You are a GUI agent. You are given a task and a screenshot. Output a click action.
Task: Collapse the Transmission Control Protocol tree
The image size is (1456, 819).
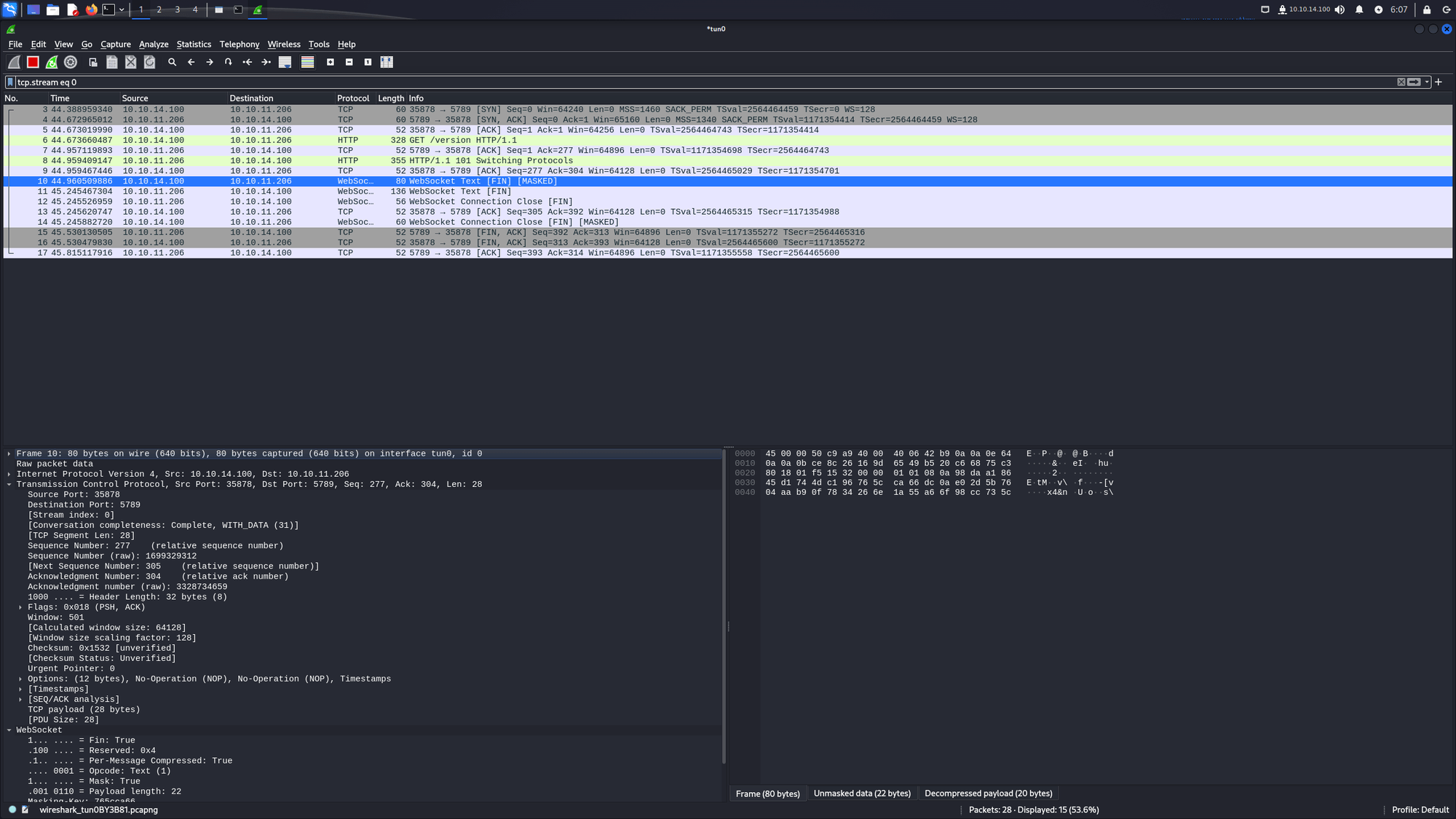pos(9,484)
